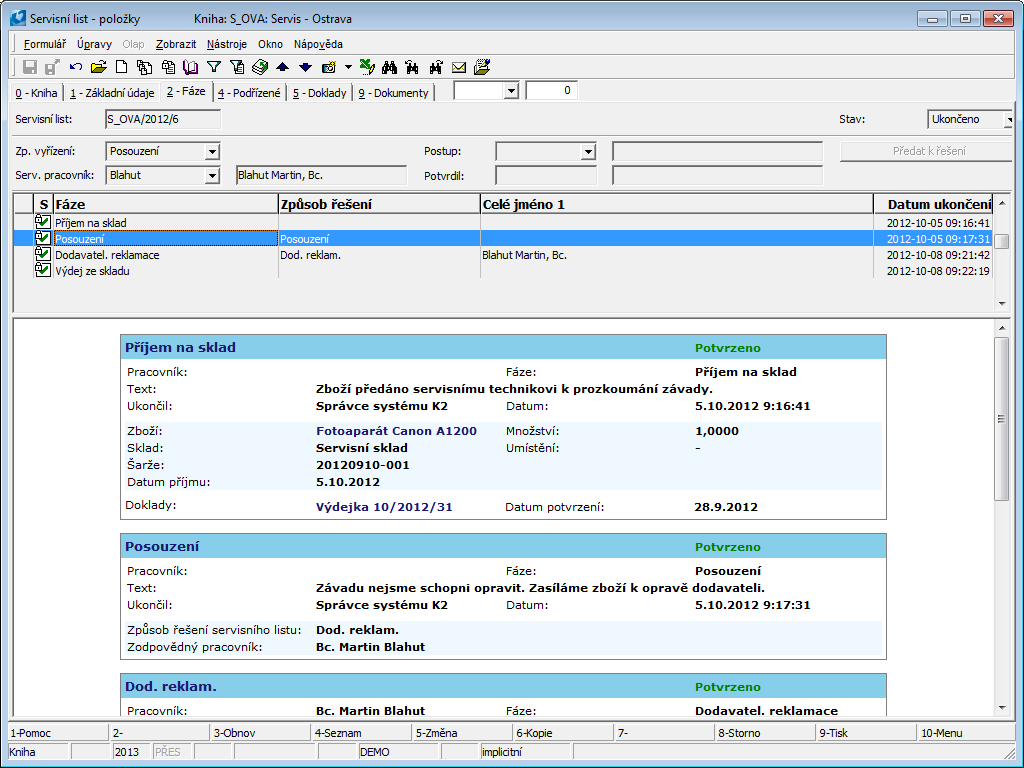Click the undo arrow toolbar icon
Screen dimensions: 1024x768
coord(76,67)
